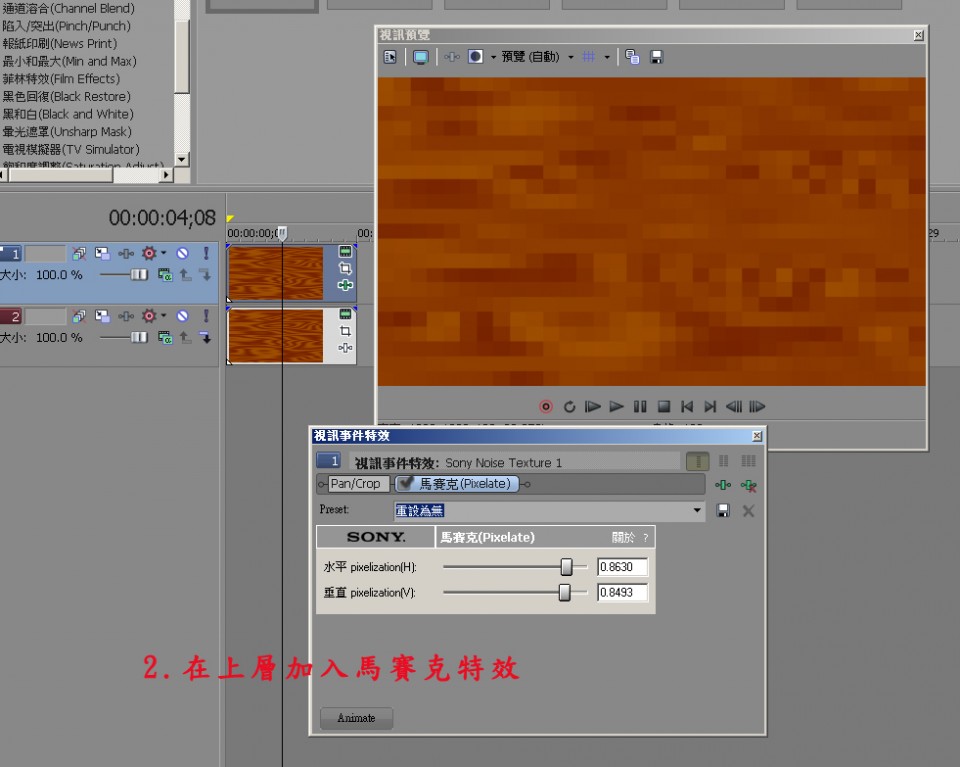Save preview snapshot to file
Viewport: 960px width, 767px height.
point(656,57)
